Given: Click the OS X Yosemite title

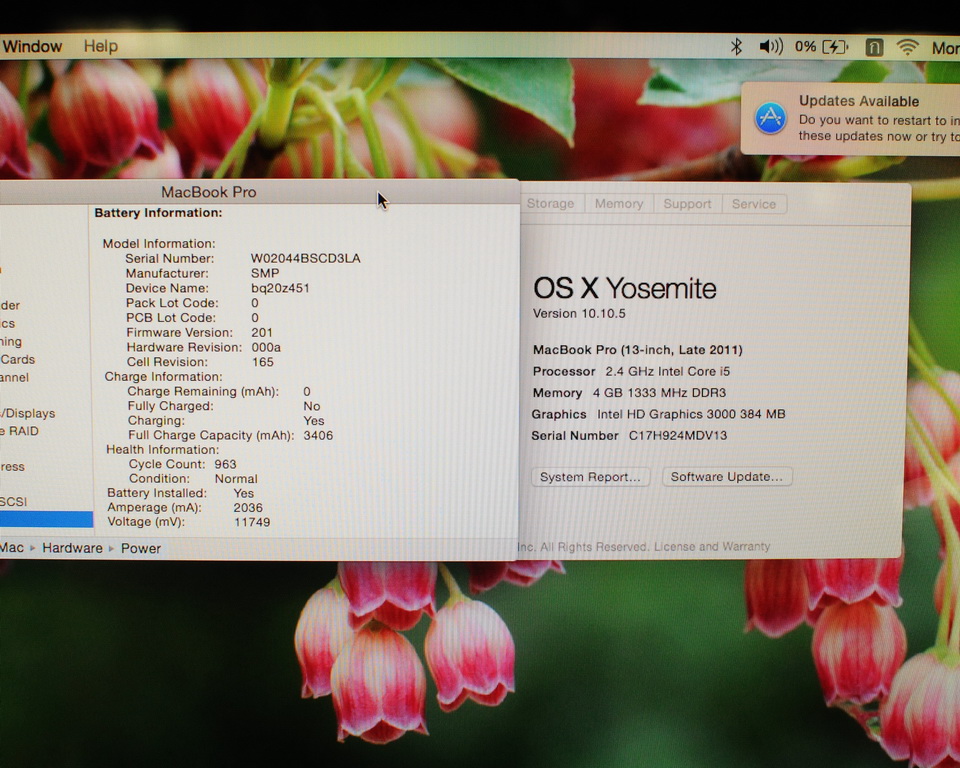Looking at the screenshot, I should coord(624,288).
